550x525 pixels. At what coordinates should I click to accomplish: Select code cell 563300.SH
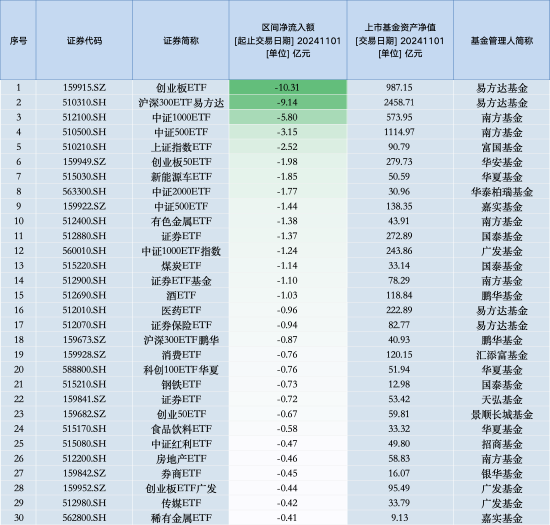click(x=84, y=191)
